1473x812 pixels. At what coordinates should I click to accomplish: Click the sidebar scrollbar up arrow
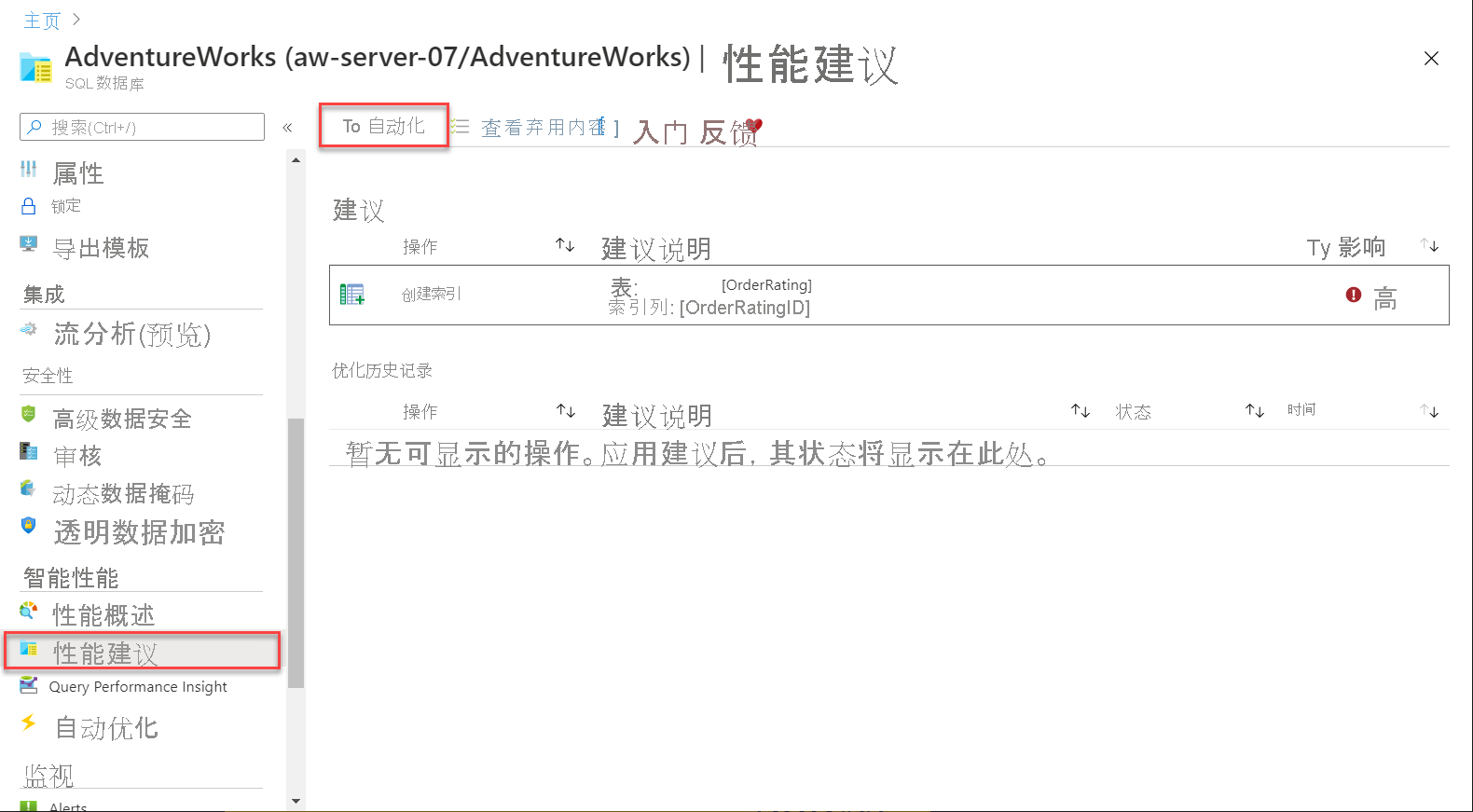tap(296, 160)
